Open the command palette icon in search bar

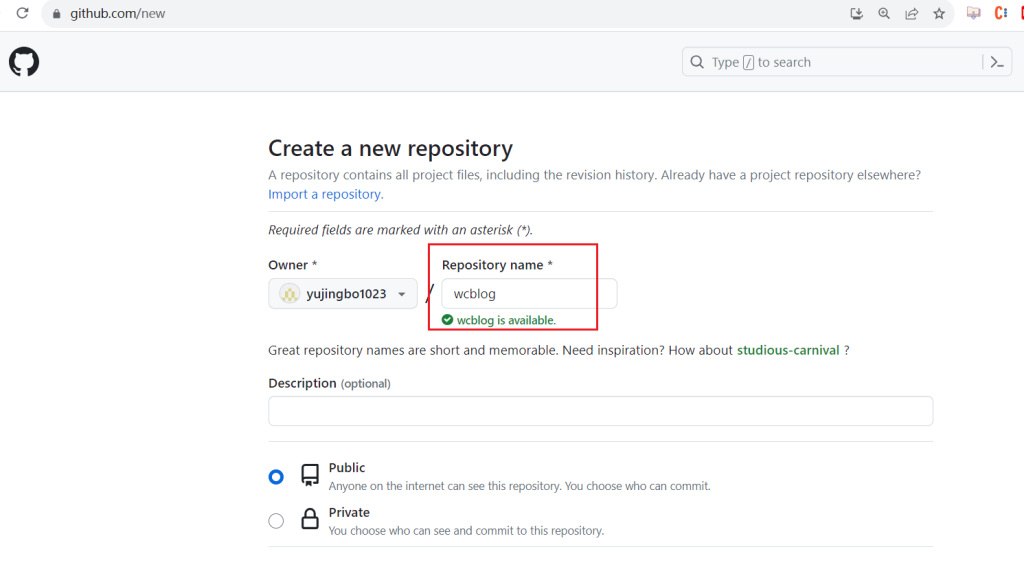[x=997, y=62]
